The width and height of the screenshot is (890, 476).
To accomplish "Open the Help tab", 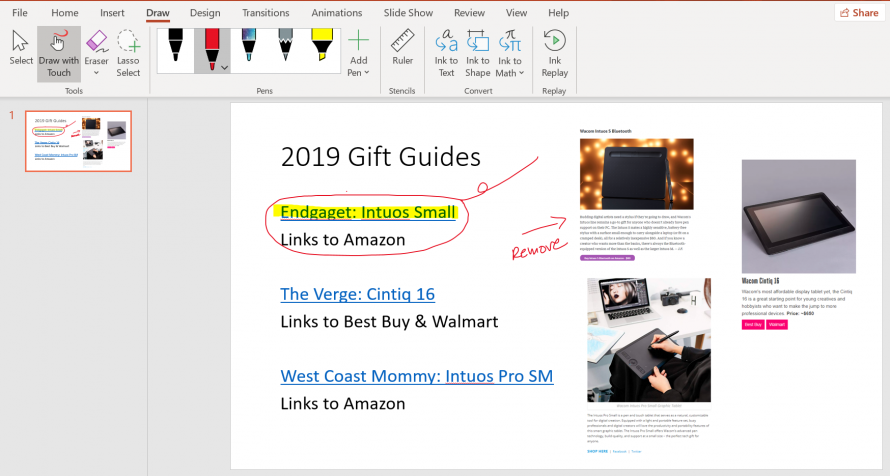I will [559, 12].
